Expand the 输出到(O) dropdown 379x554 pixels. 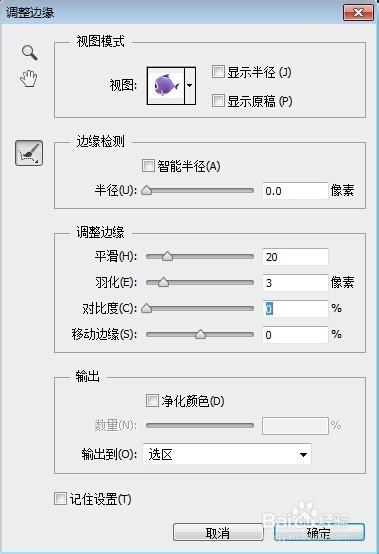(x=227, y=454)
